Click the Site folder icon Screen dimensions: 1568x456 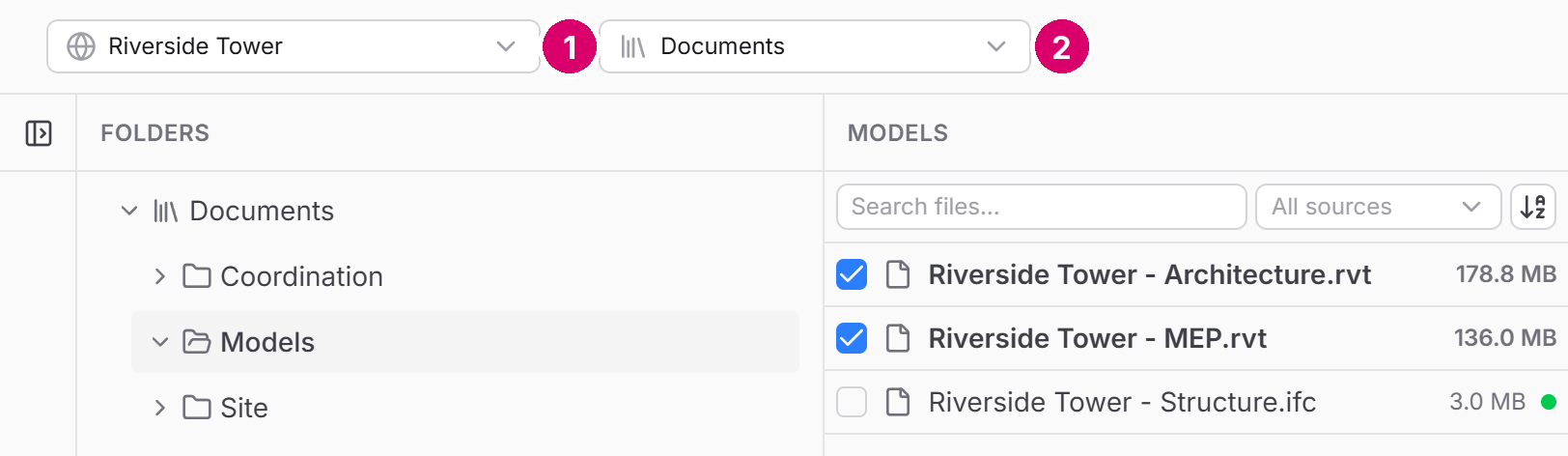point(197,408)
